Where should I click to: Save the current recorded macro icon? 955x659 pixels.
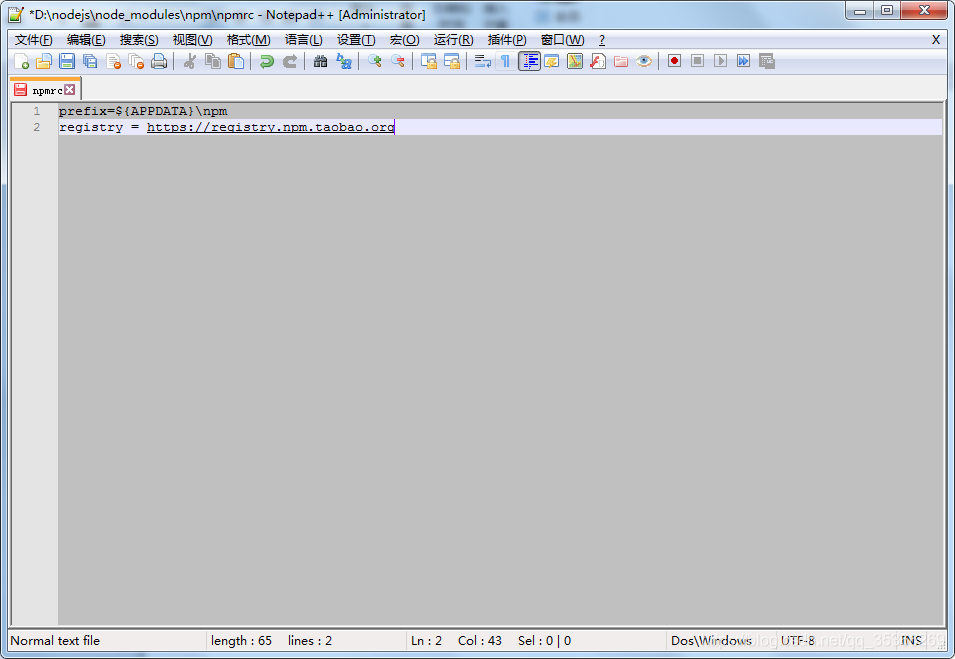click(x=767, y=62)
